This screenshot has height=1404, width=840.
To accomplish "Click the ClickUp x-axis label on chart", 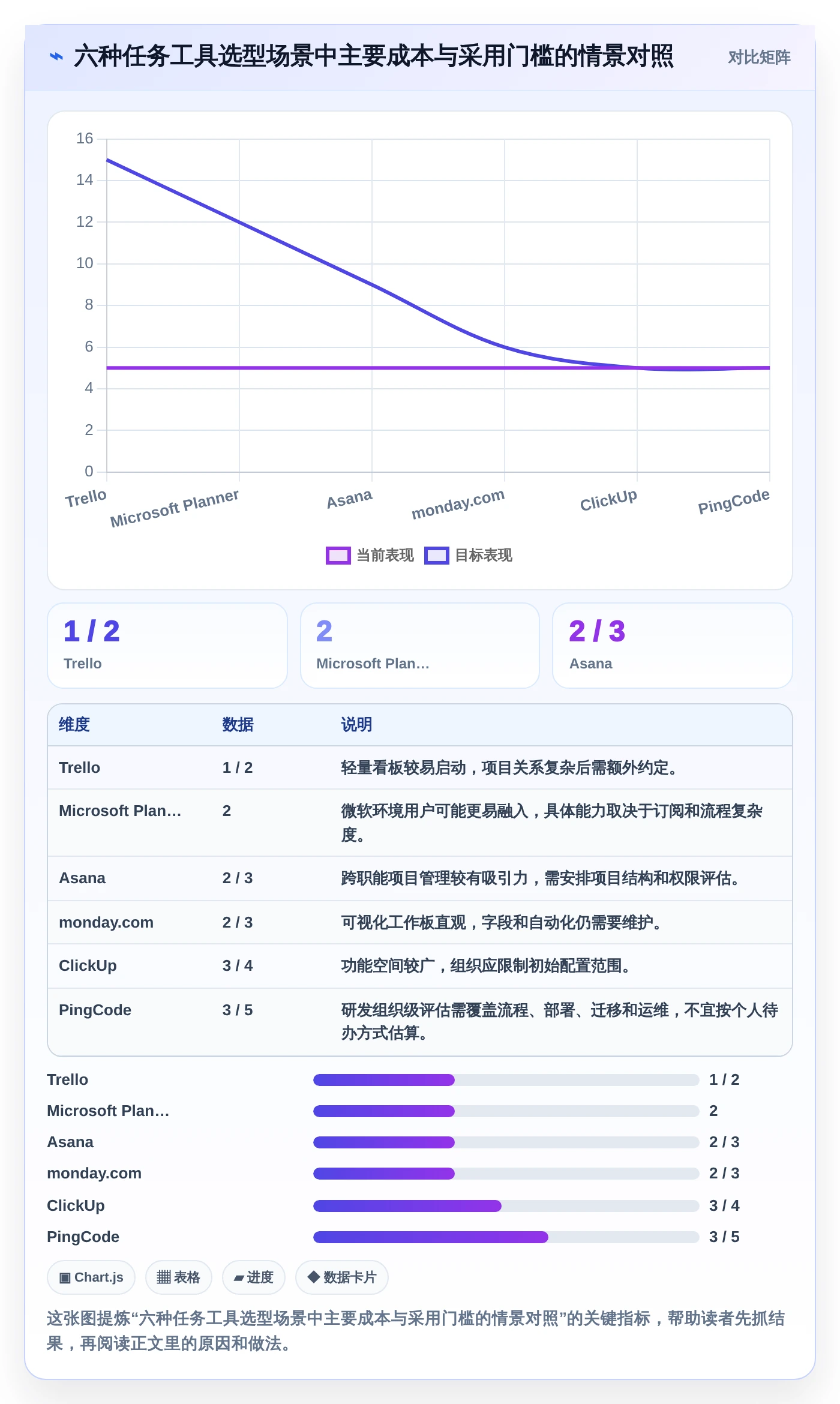I will pos(608,500).
